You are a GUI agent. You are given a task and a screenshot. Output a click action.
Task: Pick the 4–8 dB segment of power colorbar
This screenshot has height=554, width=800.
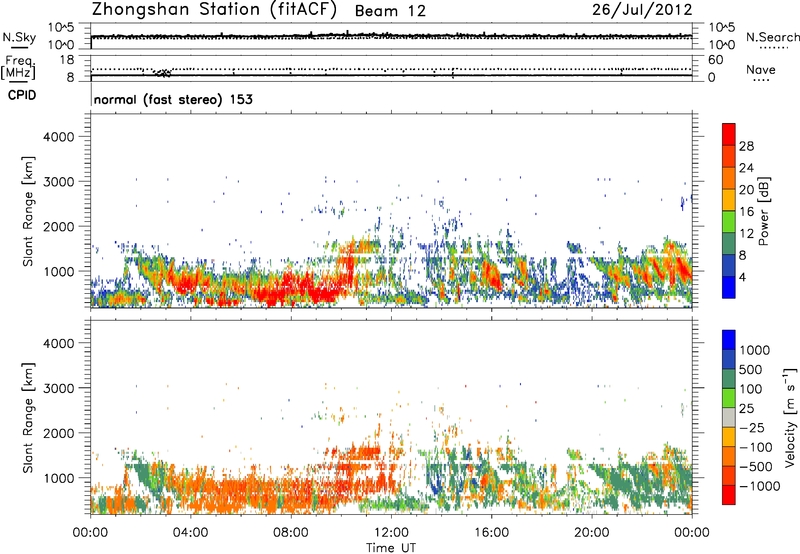tap(729, 266)
